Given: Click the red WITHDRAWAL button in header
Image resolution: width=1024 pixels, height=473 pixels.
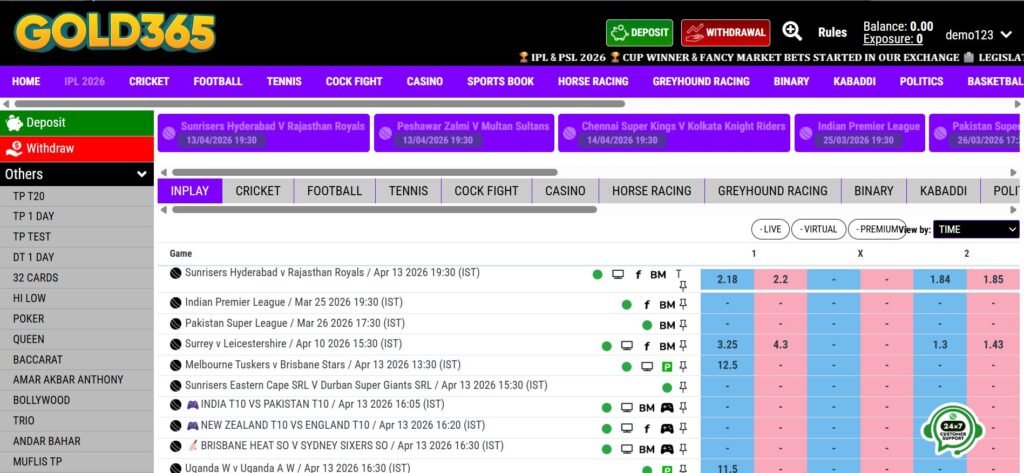Looking at the screenshot, I should point(726,33).
